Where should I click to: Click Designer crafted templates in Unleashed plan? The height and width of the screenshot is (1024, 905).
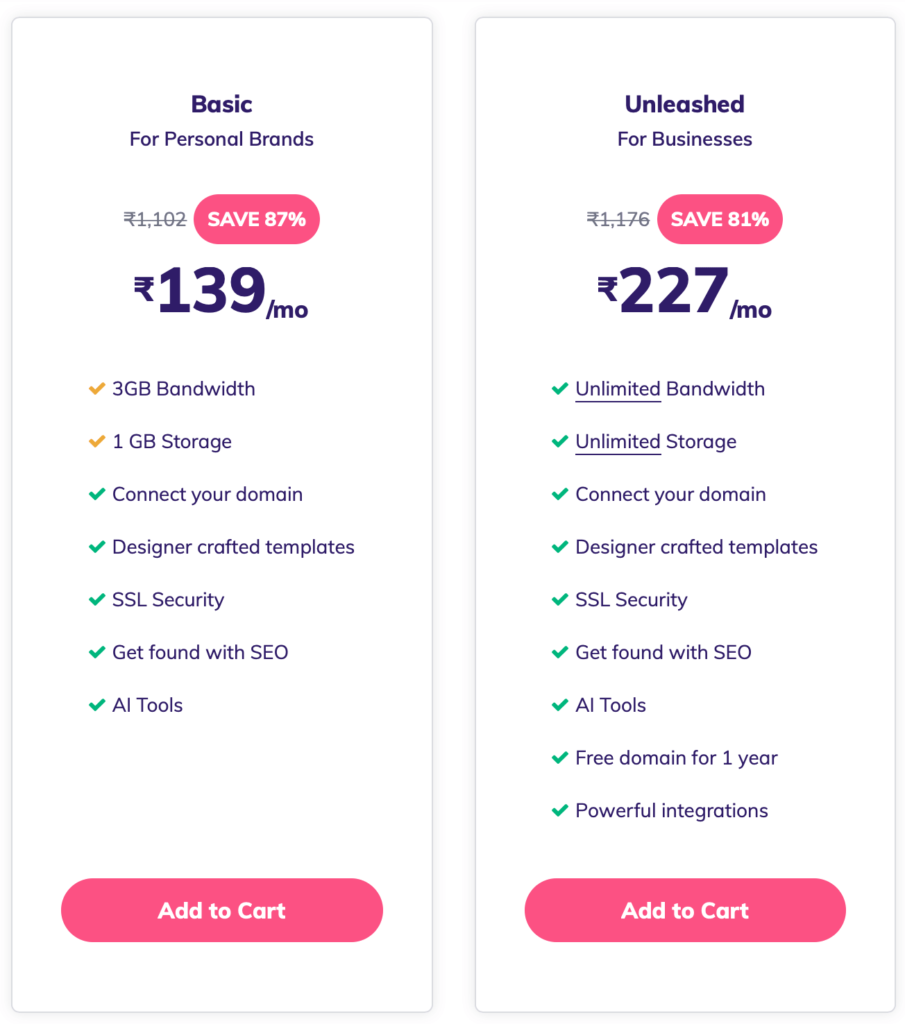(x=696, y=547)
